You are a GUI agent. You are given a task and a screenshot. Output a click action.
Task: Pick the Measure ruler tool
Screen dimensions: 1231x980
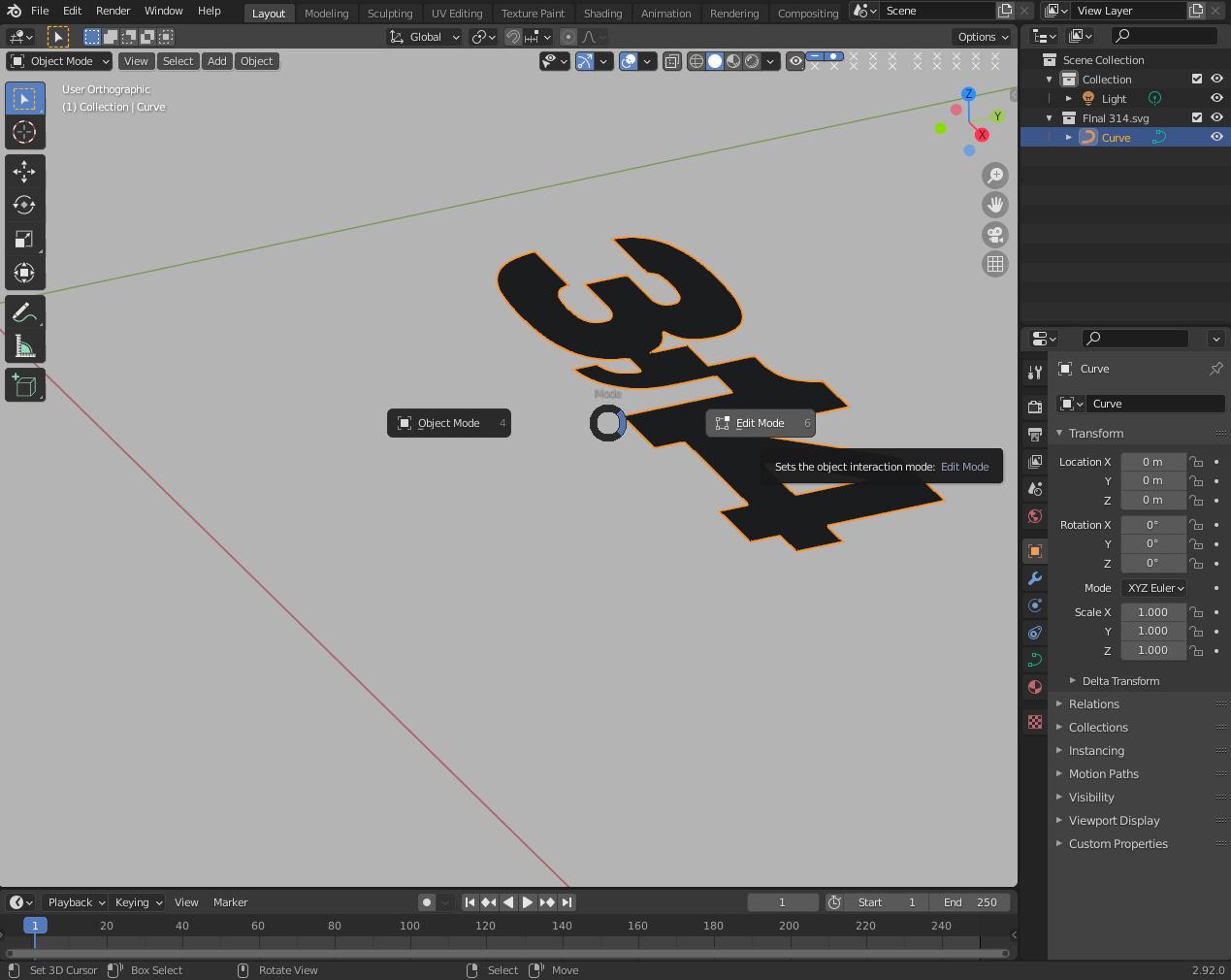point(24,346)
